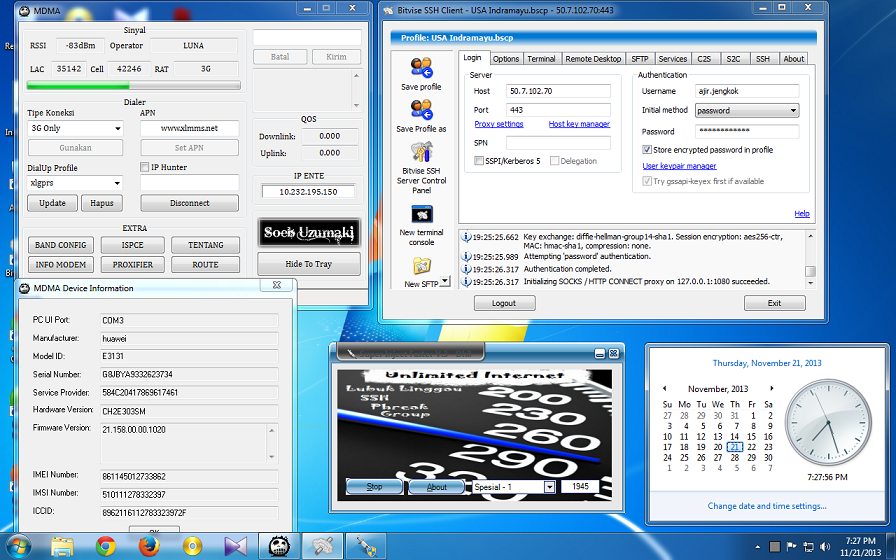Toggle Try gssapi-keyex first if available
896x560 pixels.
coord(647,181)
